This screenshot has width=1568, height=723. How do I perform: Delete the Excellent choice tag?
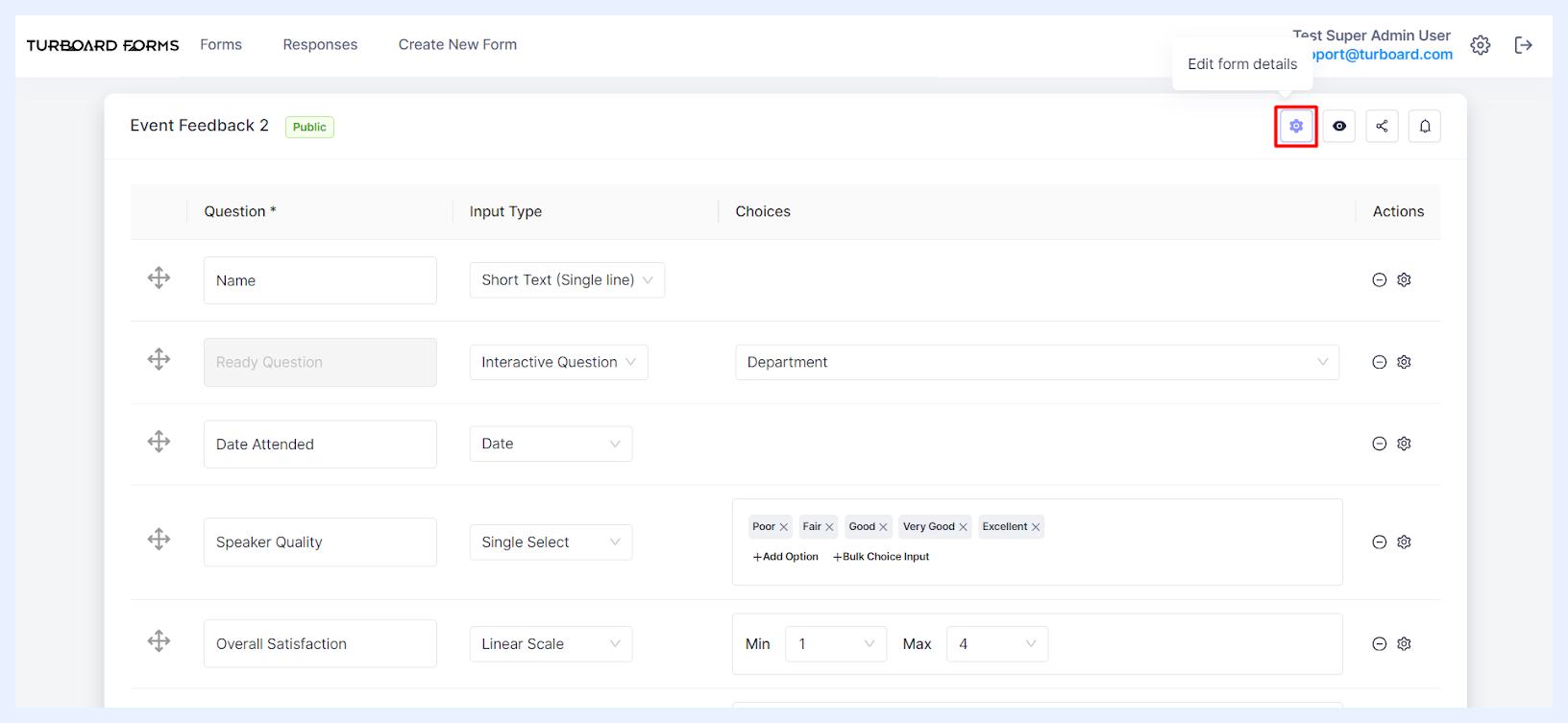[x=1036, y=527]
